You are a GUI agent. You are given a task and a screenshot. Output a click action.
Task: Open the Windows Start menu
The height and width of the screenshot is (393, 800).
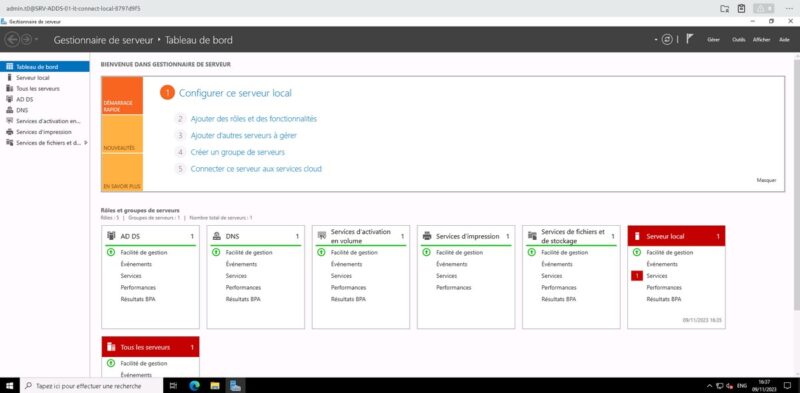(10, 385)
